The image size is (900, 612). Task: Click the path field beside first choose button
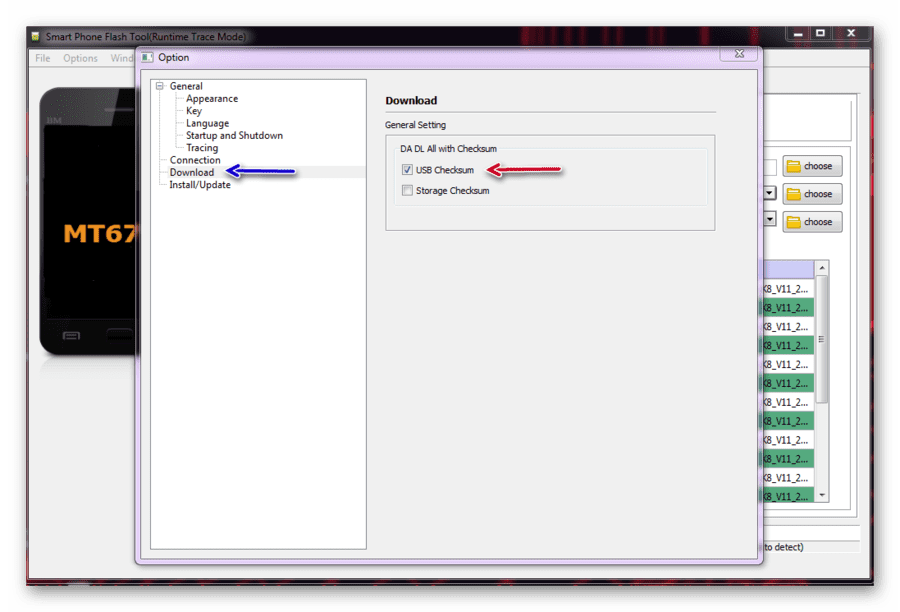770,166
